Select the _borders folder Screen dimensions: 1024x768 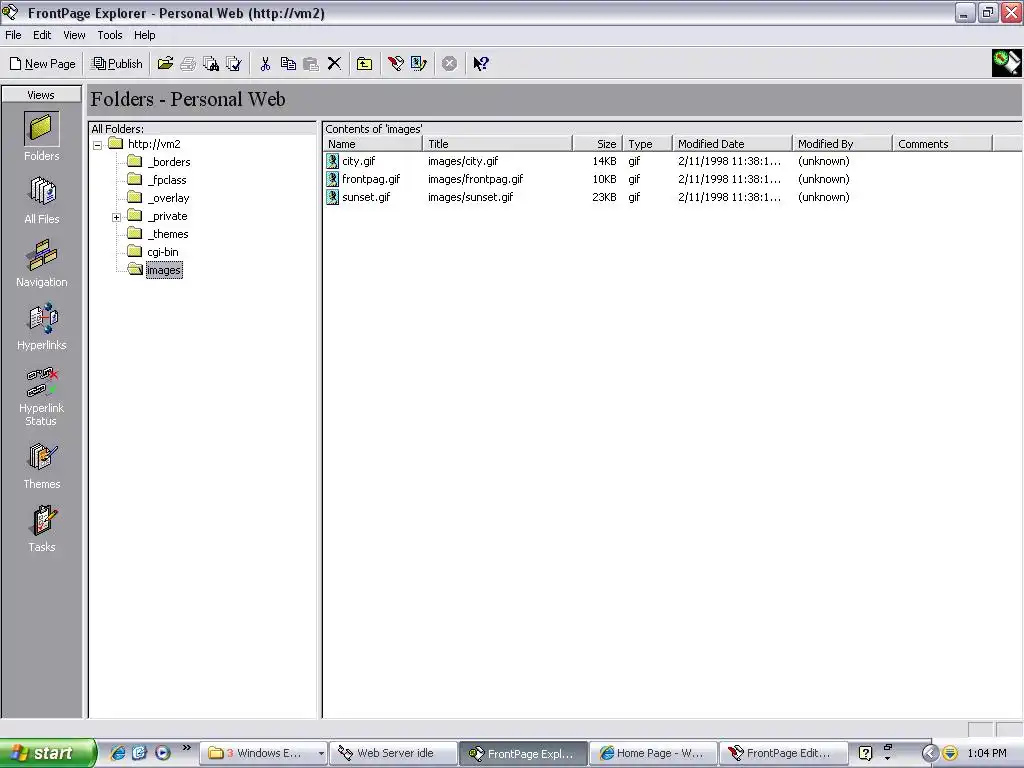pyautogui.click(x=159, y=162)
